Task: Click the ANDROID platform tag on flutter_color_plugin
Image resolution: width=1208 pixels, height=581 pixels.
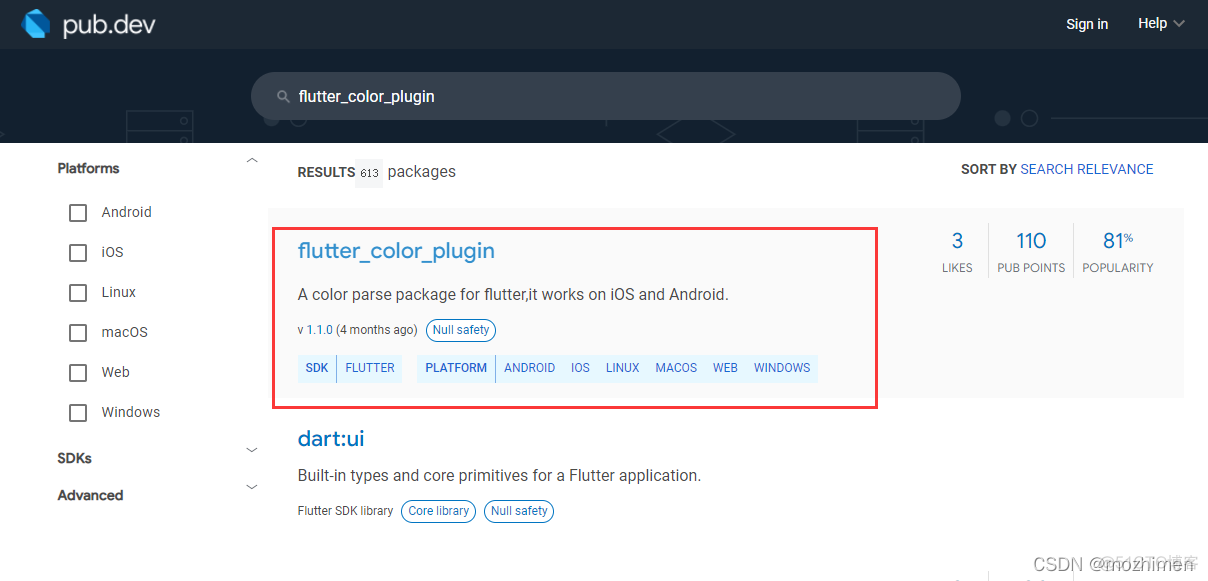Action: click(529, 368)
